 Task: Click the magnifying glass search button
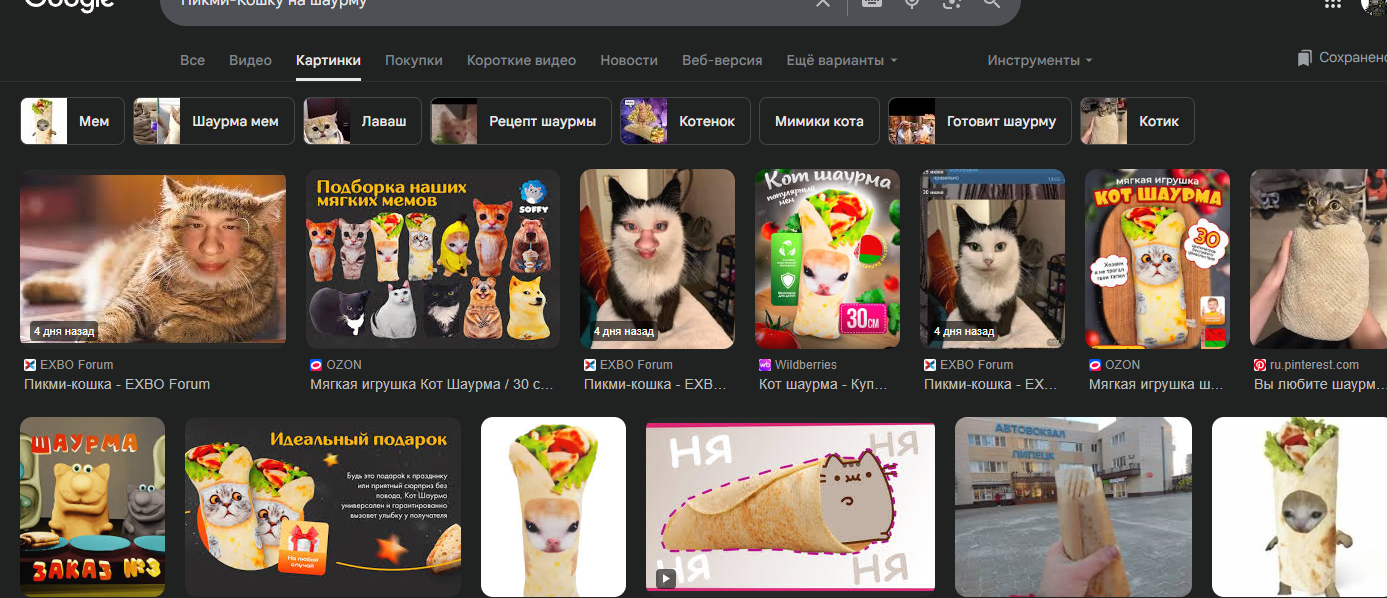(991, 4)
